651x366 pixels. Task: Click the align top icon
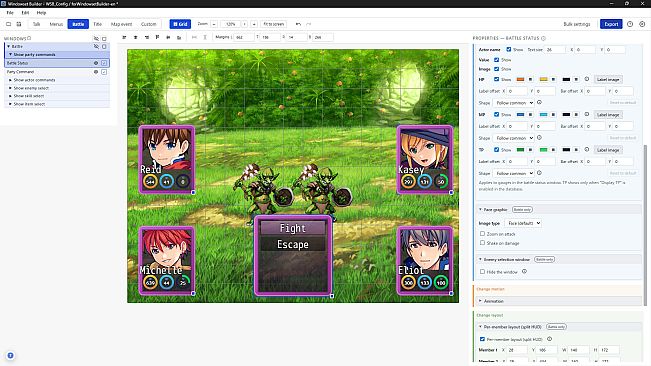click(x=157, y=37)
